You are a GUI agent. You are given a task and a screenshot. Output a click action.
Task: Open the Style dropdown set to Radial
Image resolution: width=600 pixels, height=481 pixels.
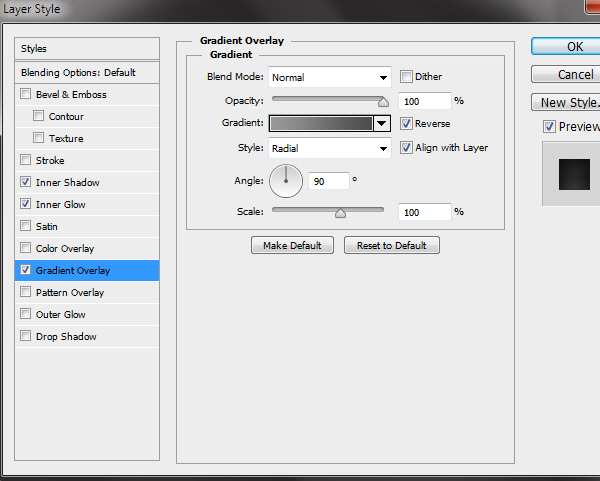329,148
